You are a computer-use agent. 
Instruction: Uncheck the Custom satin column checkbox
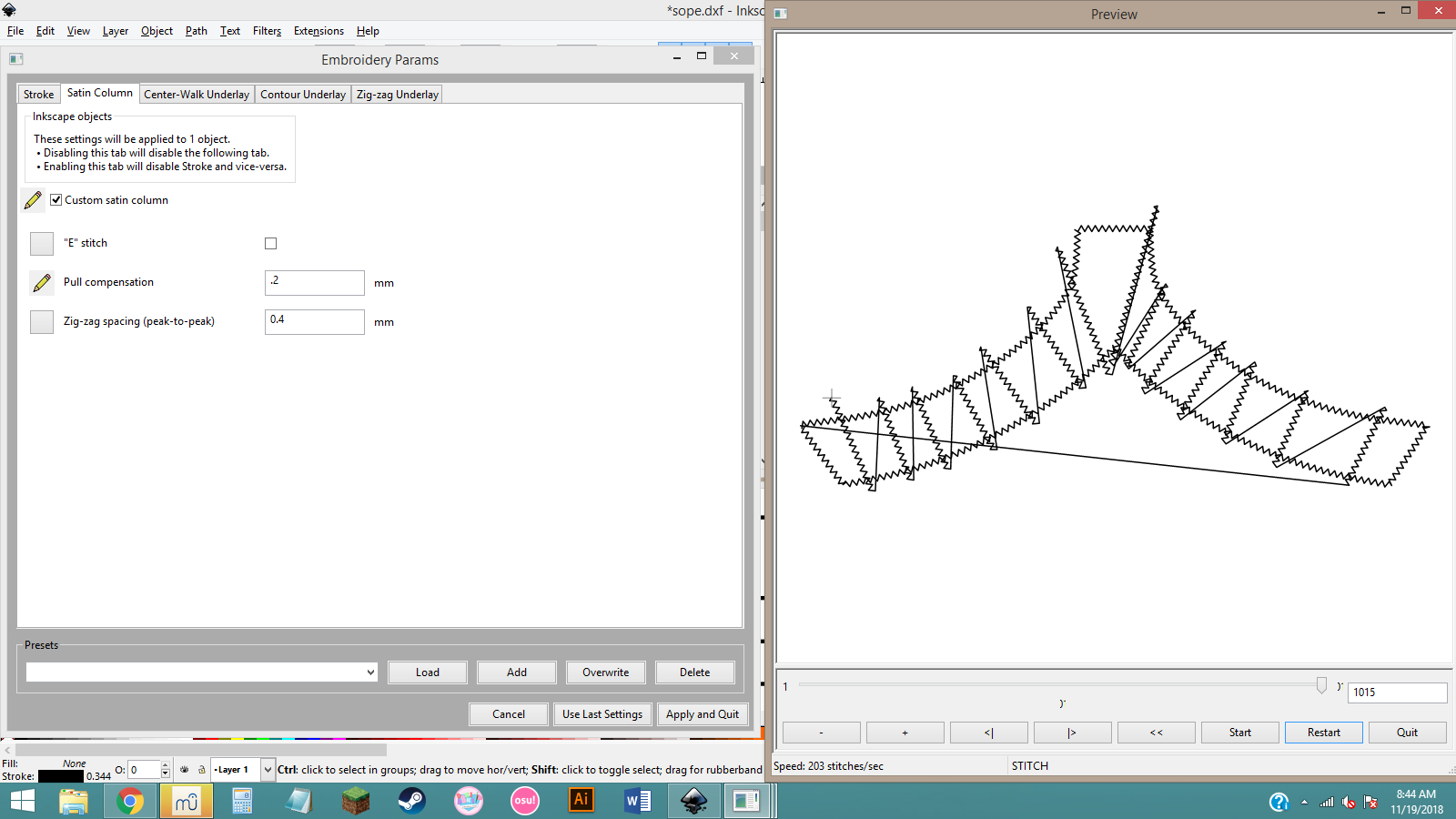(x=56, y=200)
